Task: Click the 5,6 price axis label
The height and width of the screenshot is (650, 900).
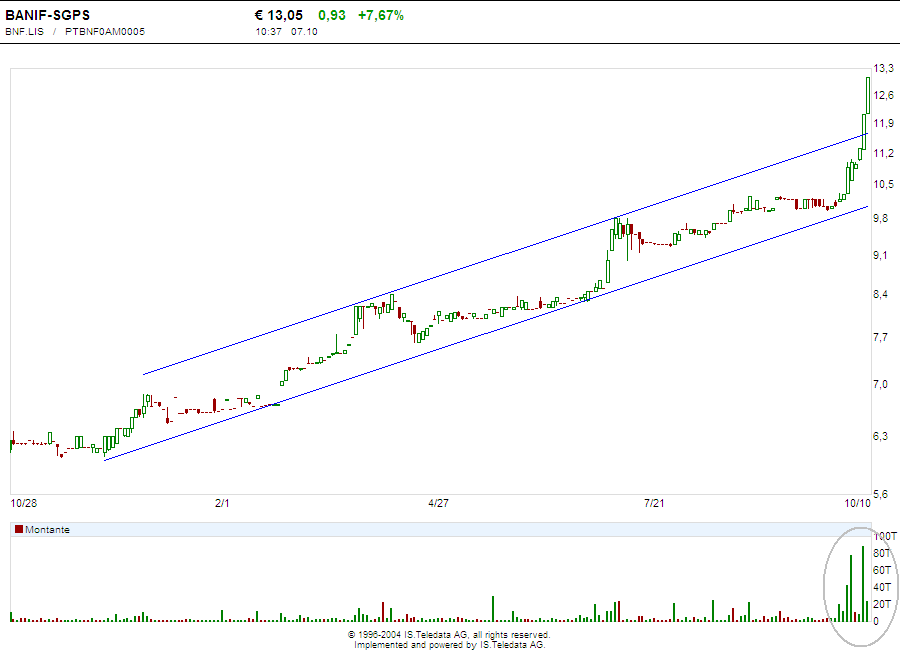Action: (x=880, y=494)
